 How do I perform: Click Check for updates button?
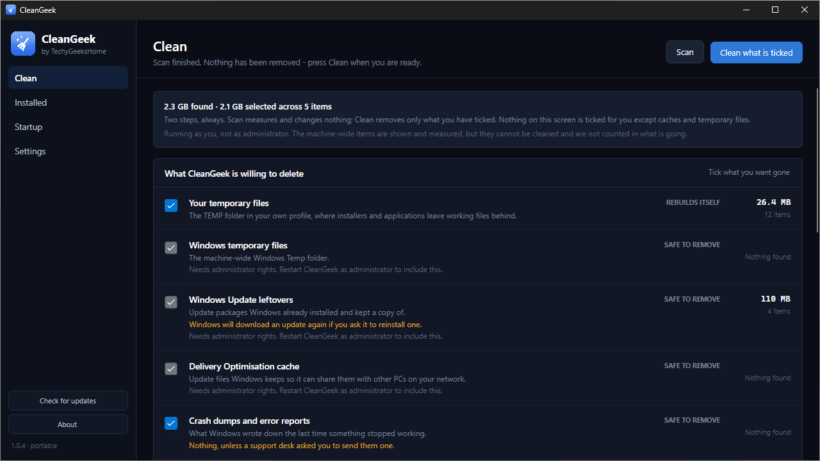pos(68,401)
